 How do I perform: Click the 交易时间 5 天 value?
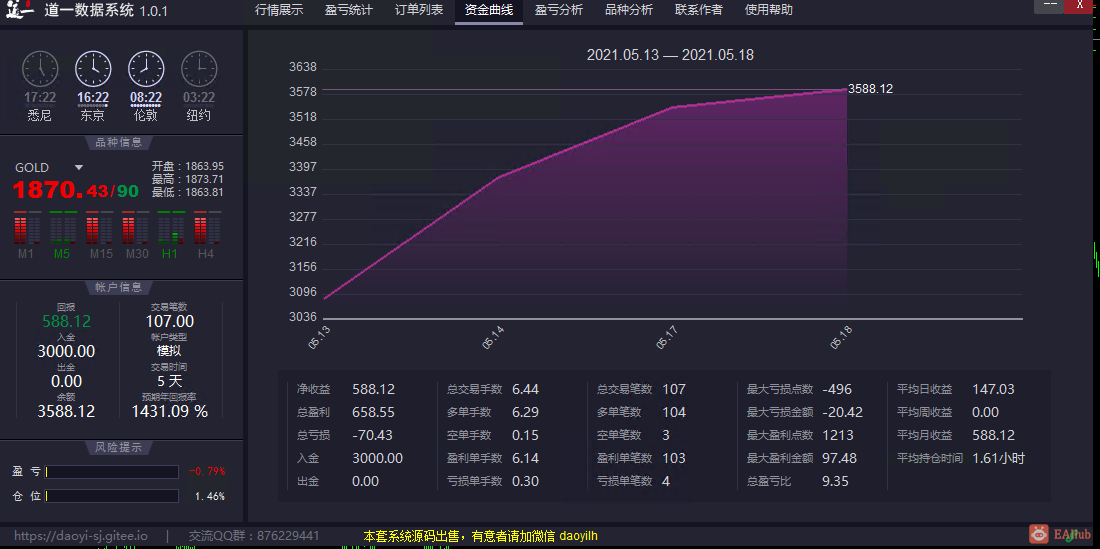tap(169, 381)
